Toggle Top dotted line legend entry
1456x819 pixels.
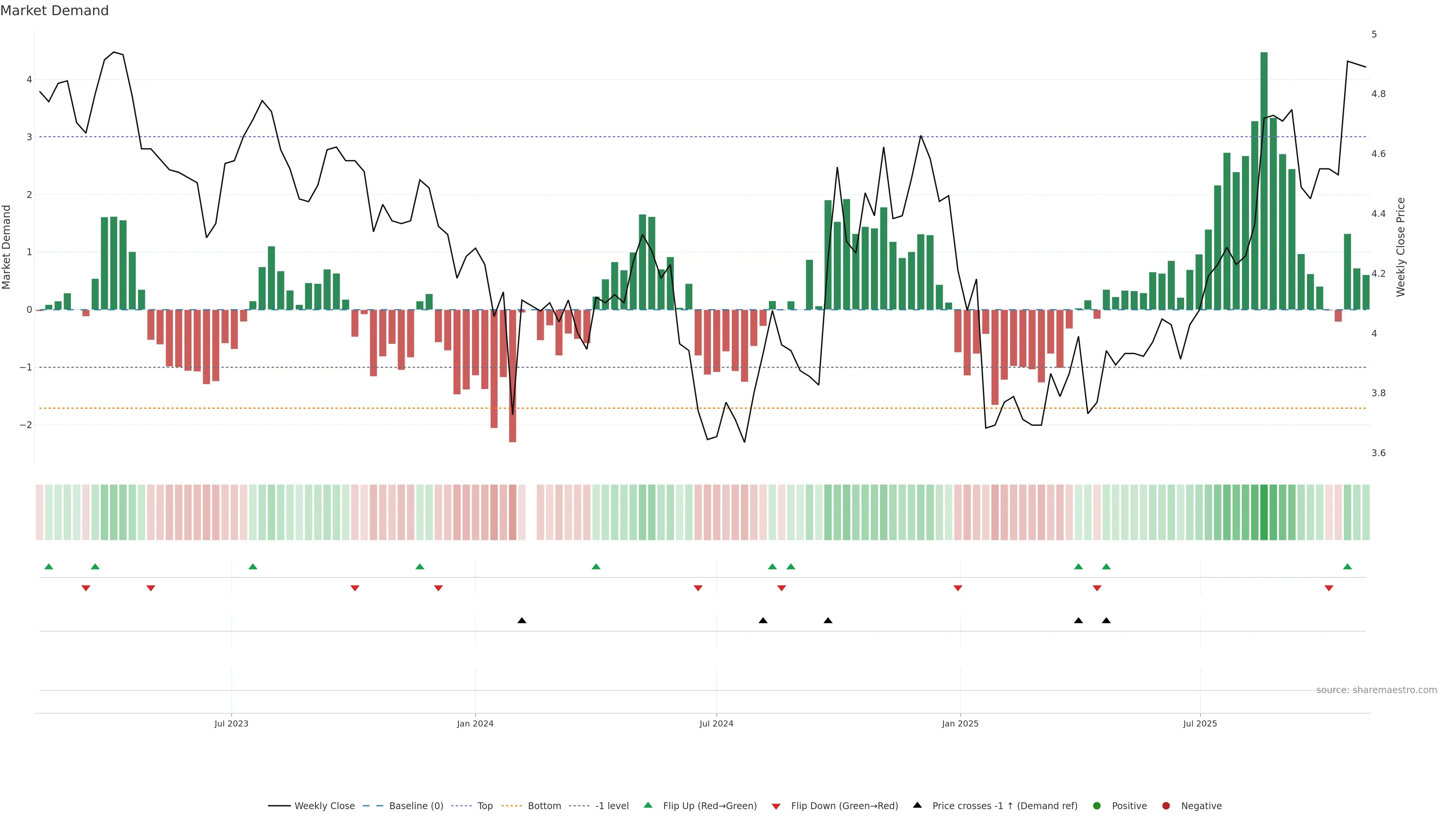pyautogui.click(x=485, y=806)
